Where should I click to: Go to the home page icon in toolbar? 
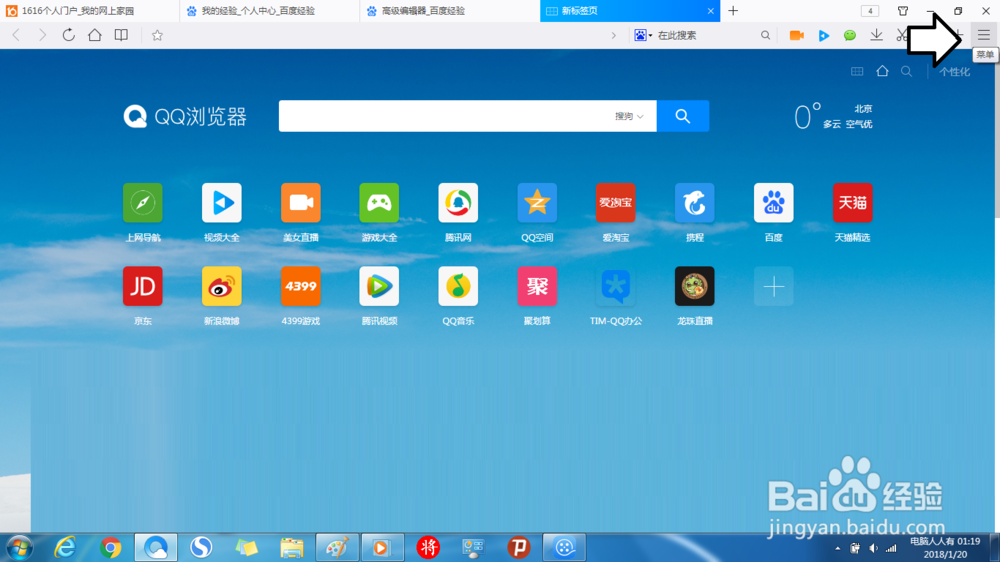click(x=94, y=35)
